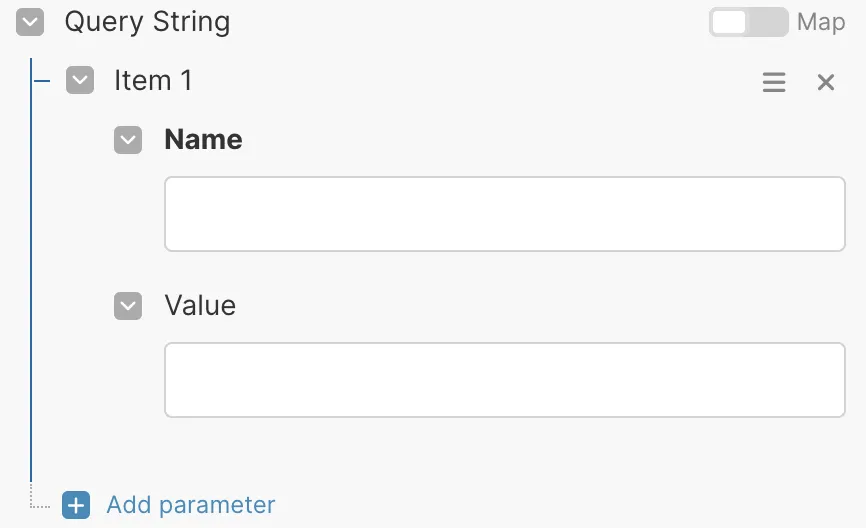The height and width of the screenshot is (528, 866).
Task: Click the Add parameter link
Action: 190,505
